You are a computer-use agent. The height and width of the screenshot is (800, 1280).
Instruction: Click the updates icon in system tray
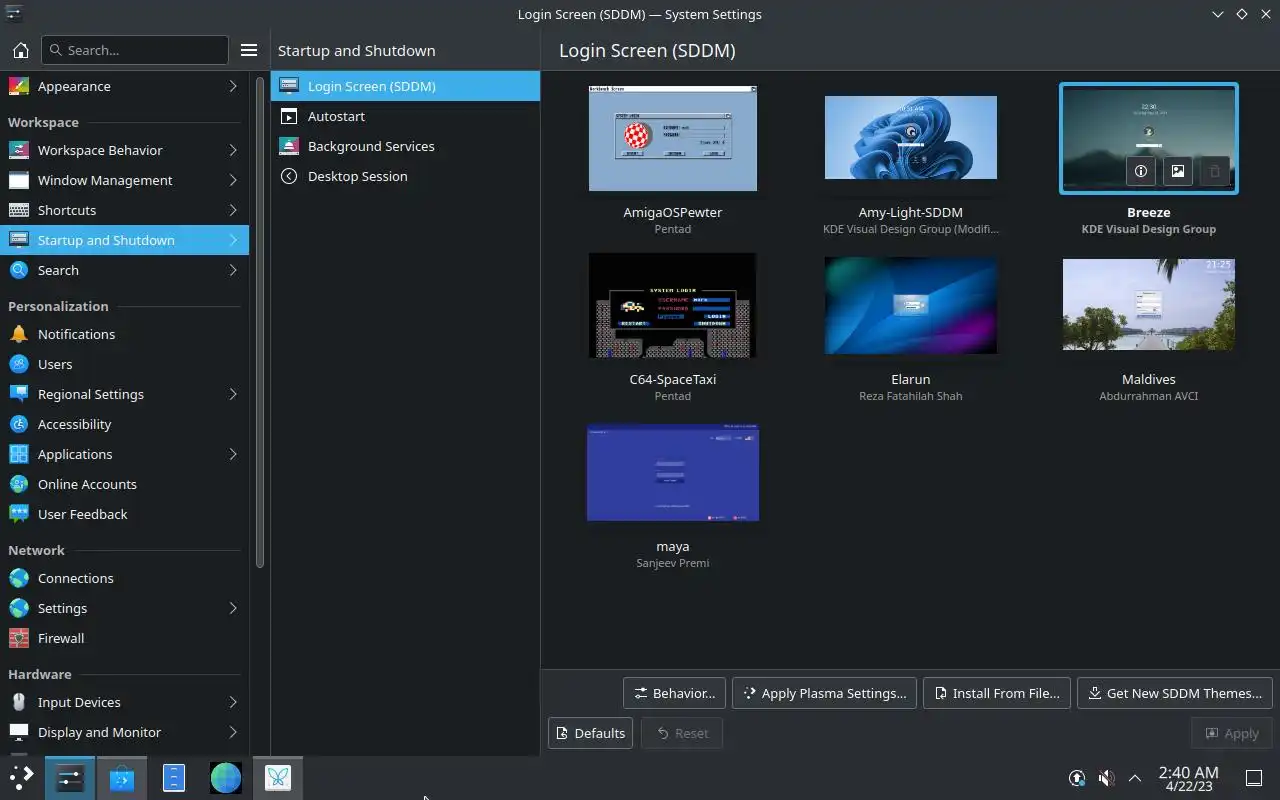pos(1077,778)
